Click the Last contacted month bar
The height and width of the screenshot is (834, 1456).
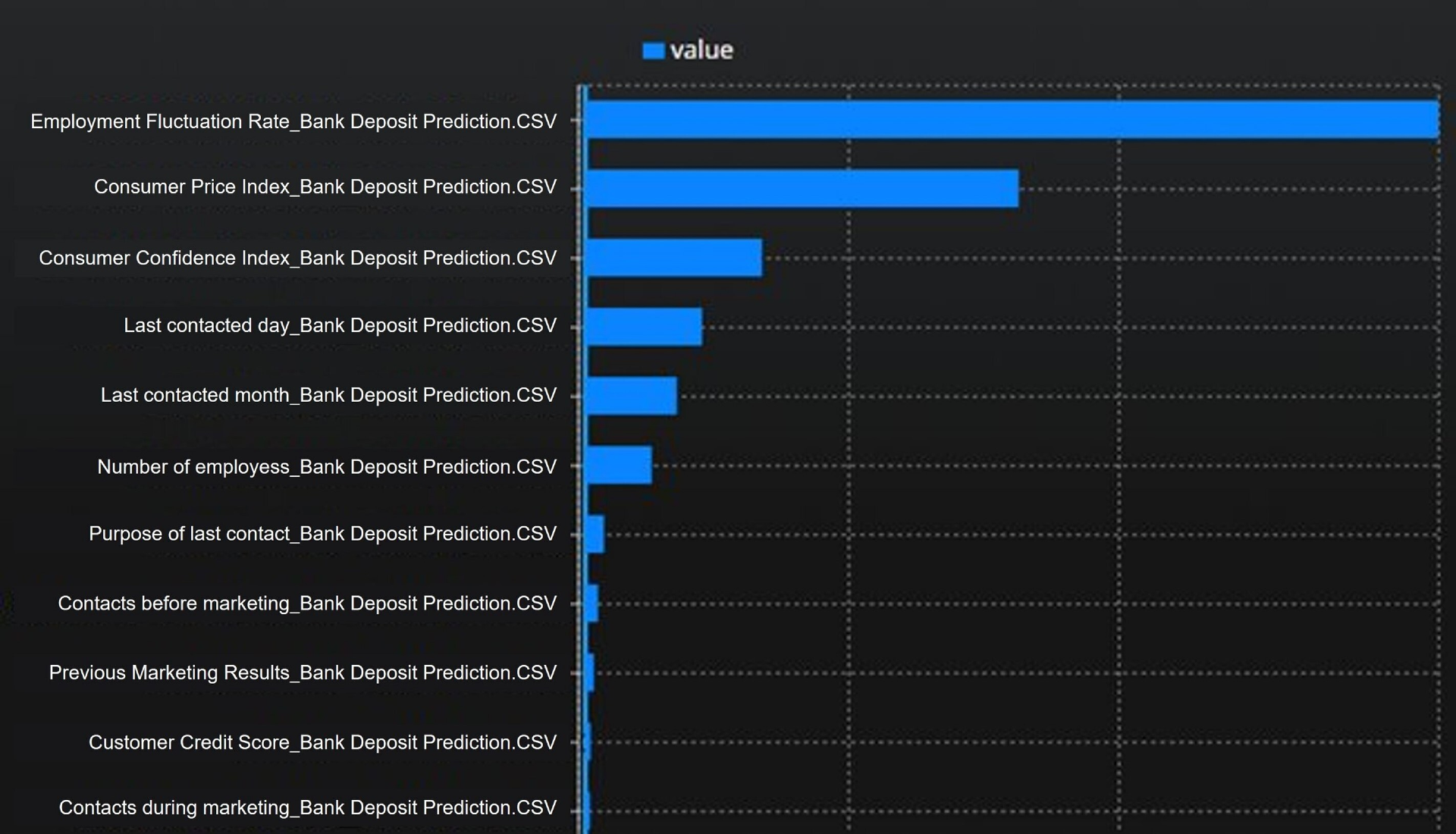[x=631, y=396]
